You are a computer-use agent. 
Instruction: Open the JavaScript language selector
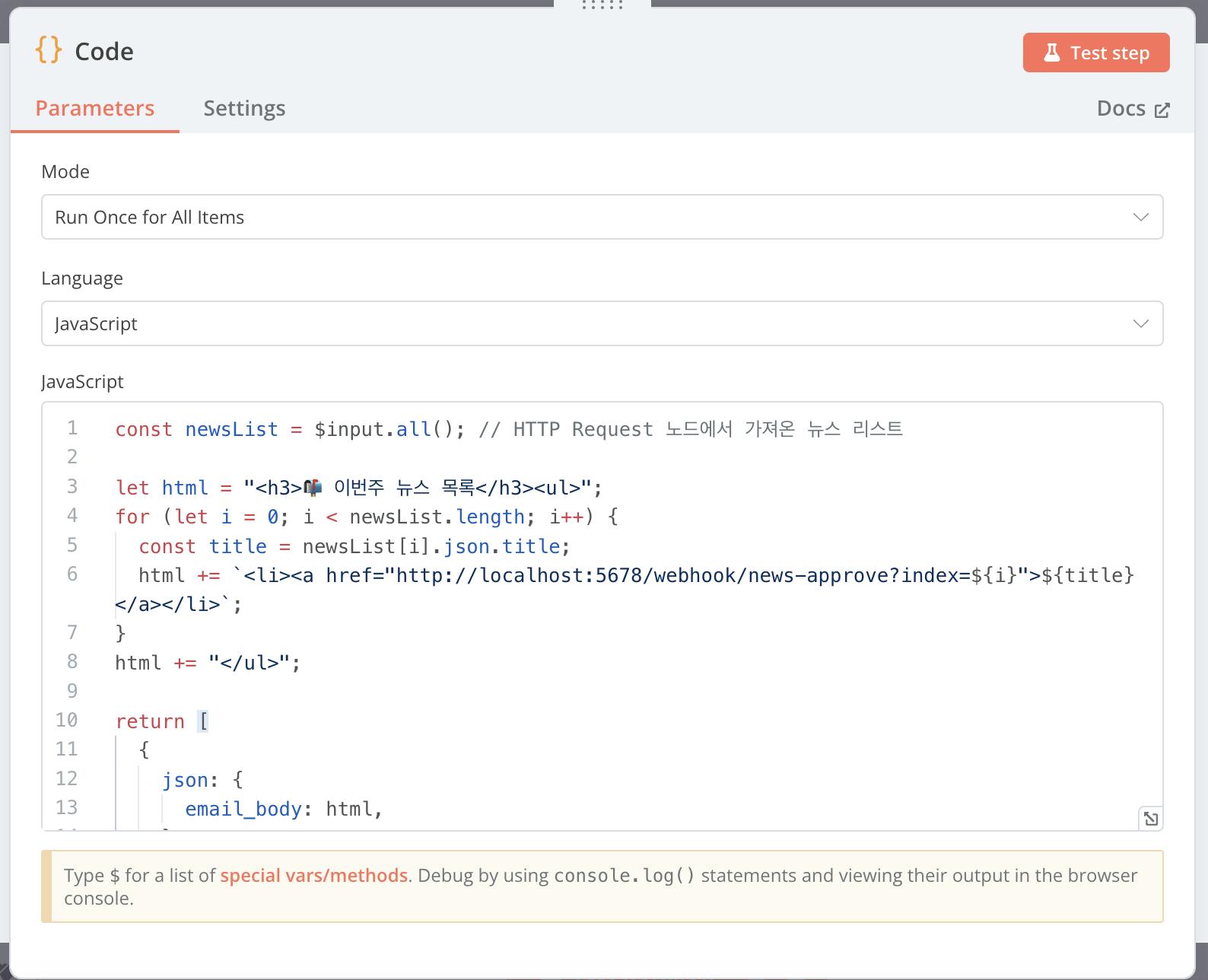pos(601,324)
